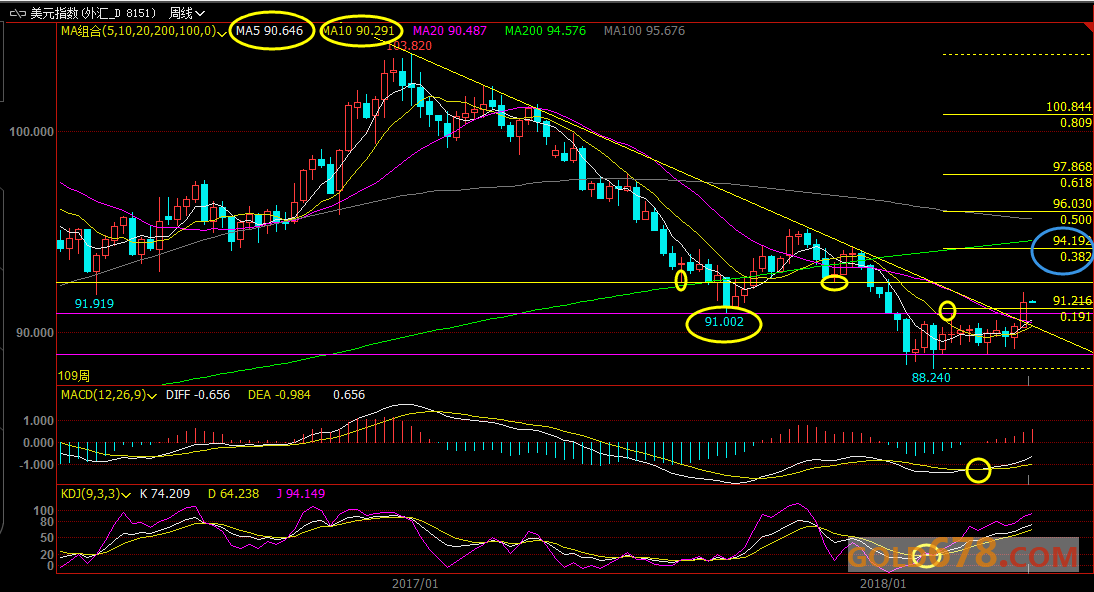Expand the MA组合 indicator parameters dropdown
This screenshot has height=592, width=1094.
(x=222, y=31)
